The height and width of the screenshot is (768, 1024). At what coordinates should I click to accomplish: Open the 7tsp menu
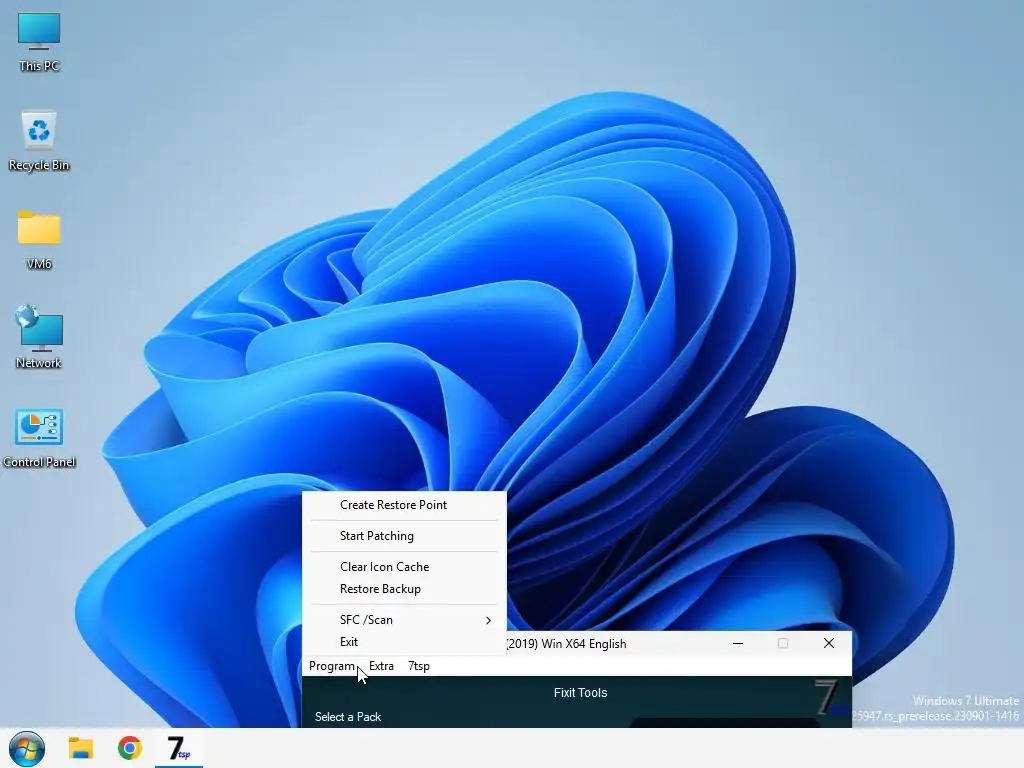[x=419, y=666]
